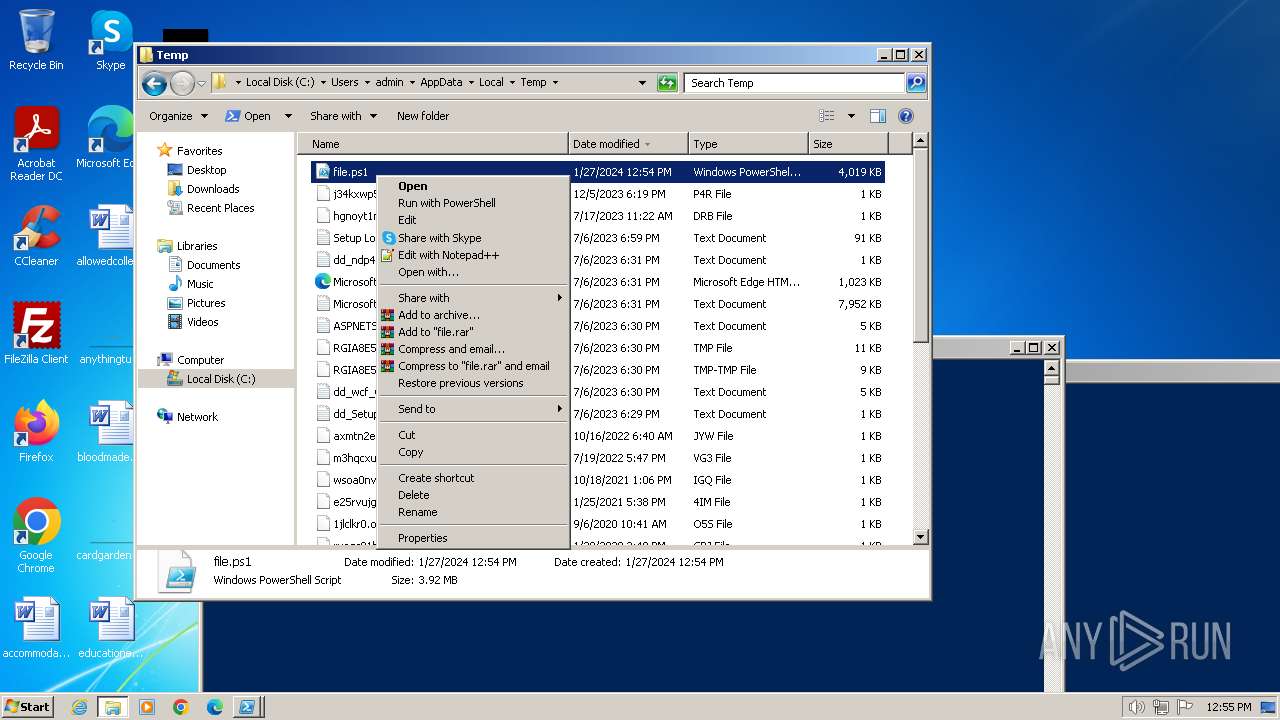
Task: Sort by the Date modified column
Action: 628,144
